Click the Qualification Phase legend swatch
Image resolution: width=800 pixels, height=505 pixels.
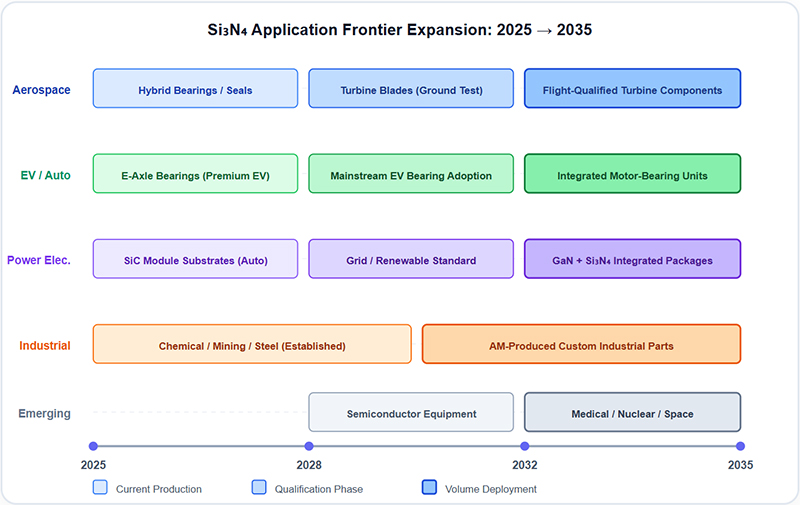click(259, 487)
